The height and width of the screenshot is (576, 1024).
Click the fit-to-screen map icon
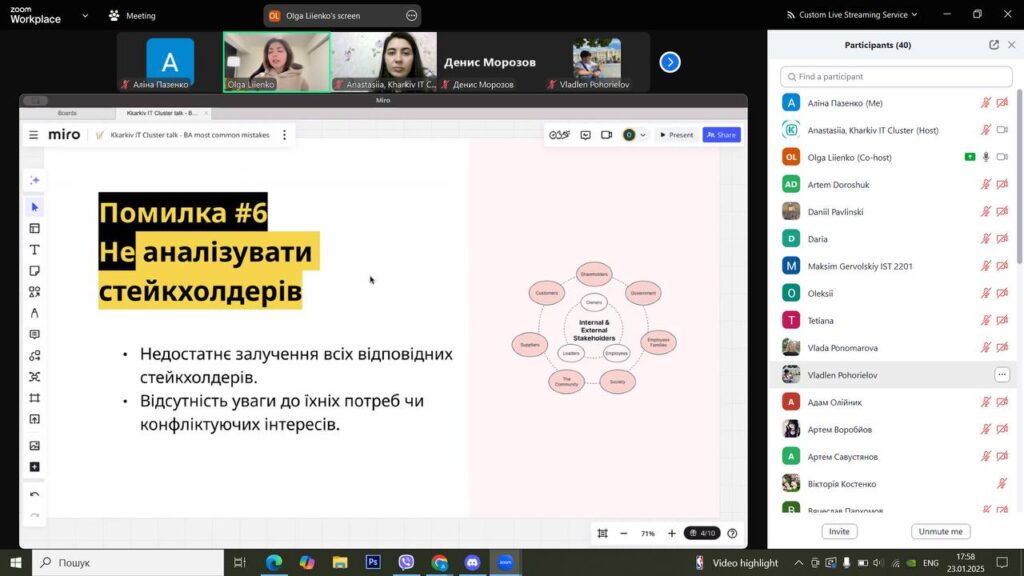pyautogui.click(x=603, y=534)
